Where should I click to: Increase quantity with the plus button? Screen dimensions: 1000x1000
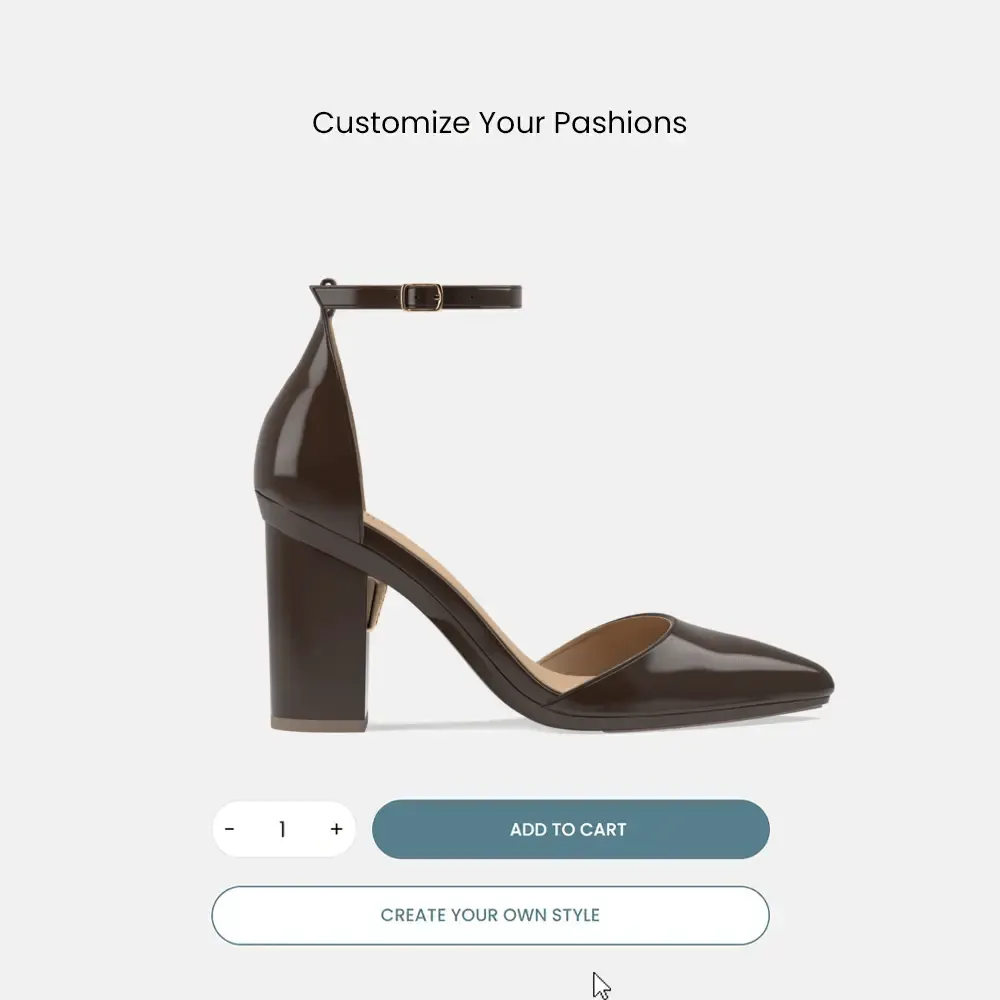pos(336,829)
